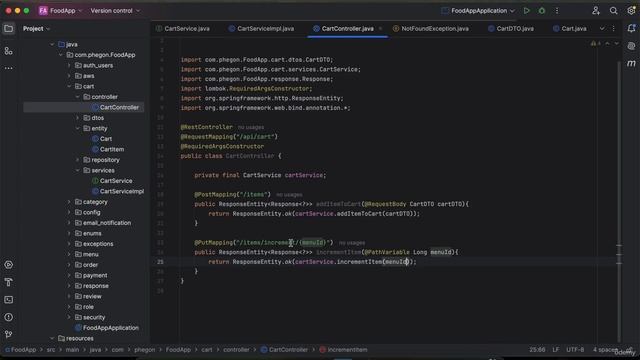Screen dimensions: 640x360
Task: Click the src breadcrumb segment
Action: (51, 350)
